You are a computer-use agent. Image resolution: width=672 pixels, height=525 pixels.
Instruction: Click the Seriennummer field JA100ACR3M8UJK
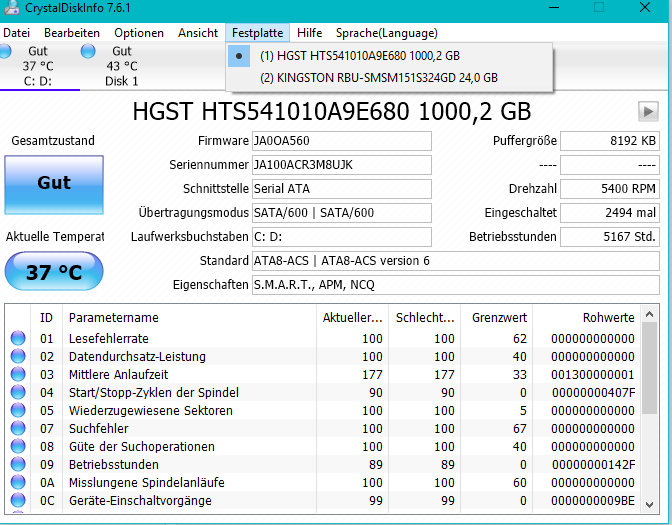[342, 165]
